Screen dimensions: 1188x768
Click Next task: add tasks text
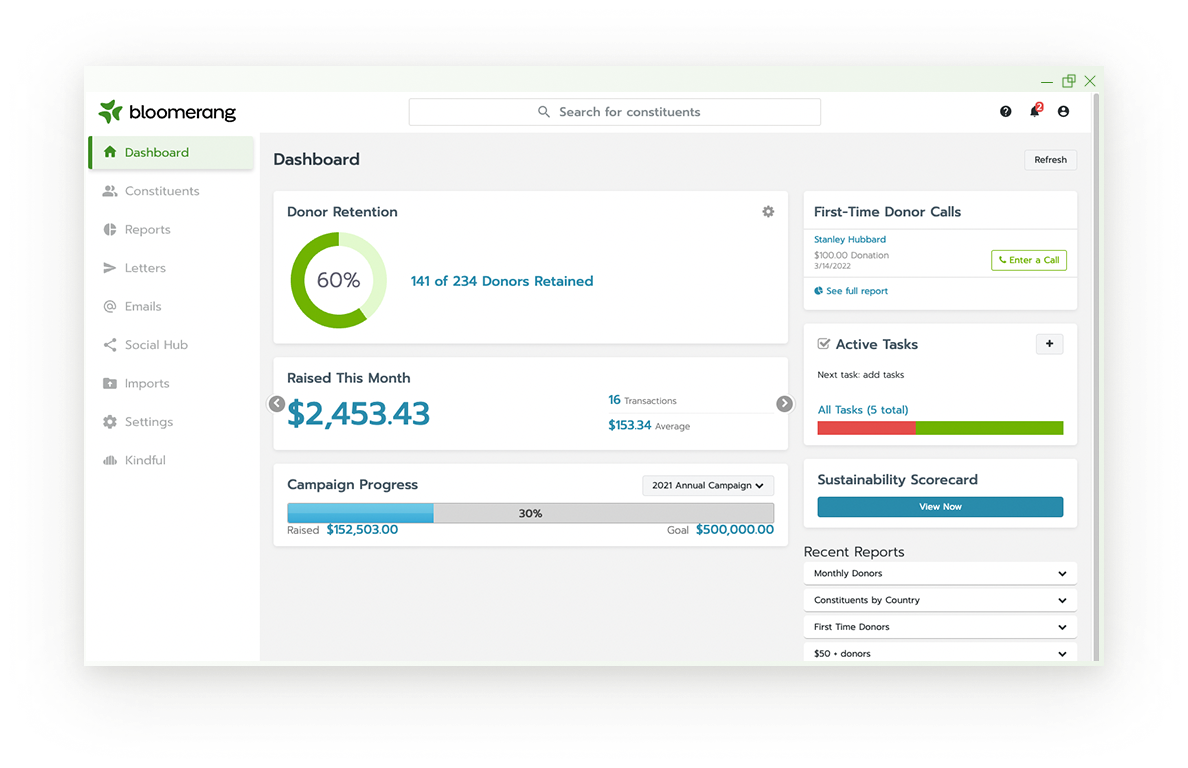[860, 375]
